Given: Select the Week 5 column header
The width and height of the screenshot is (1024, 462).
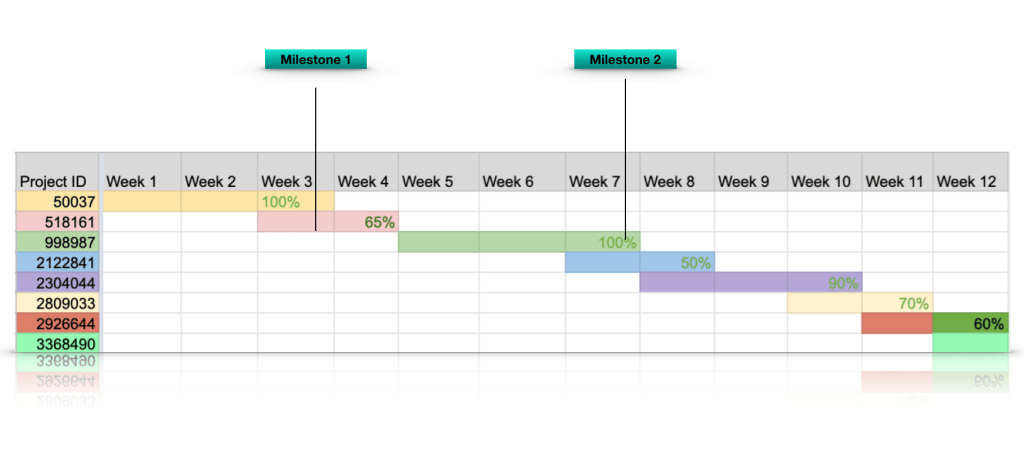Looking at the screenshot, I should (438, 181).
